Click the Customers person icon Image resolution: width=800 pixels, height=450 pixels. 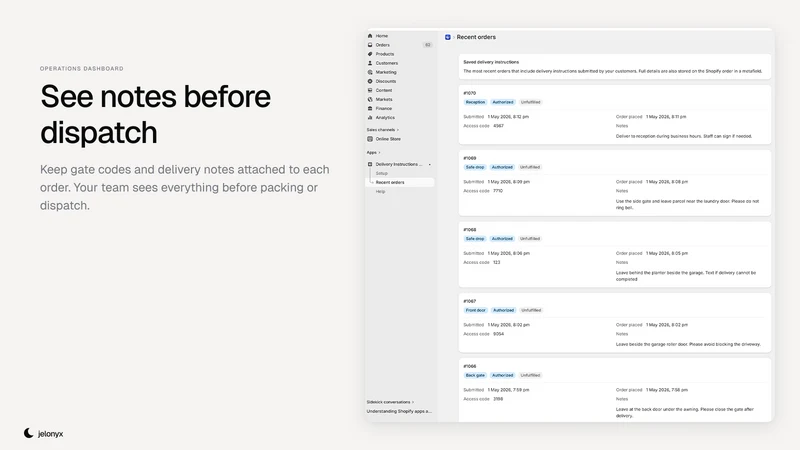tap(370, 63)
